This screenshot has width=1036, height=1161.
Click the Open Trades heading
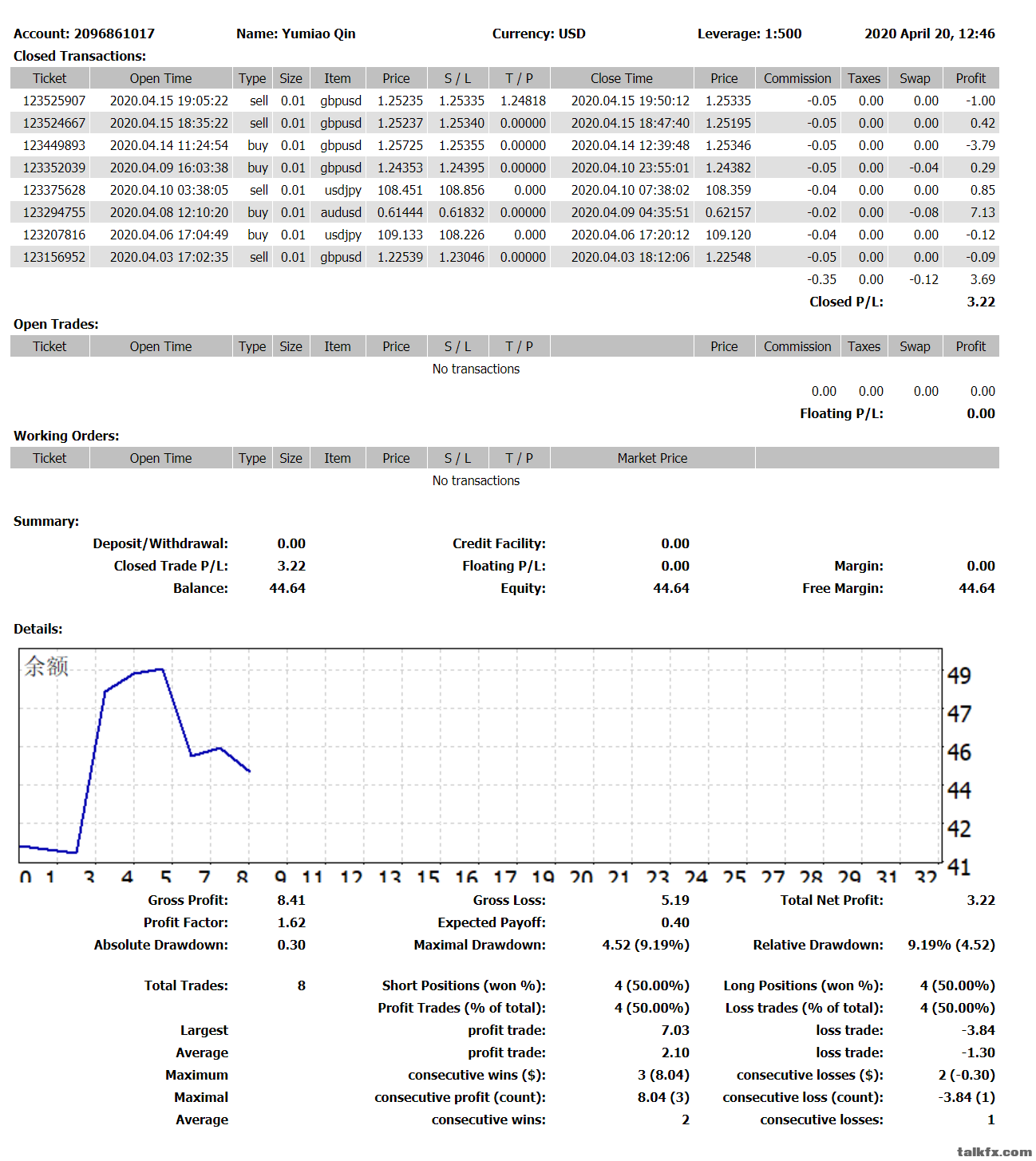(x=56, y=324)
